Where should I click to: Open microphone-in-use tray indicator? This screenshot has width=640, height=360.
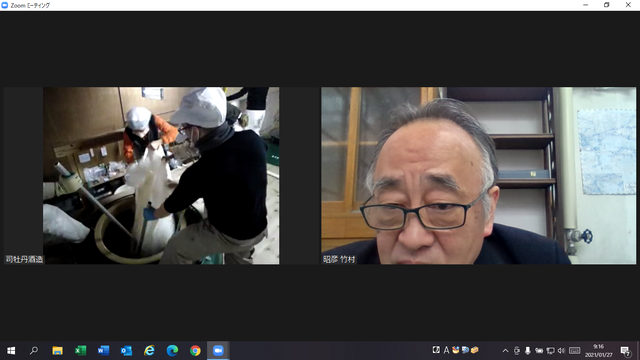pos(528,351)
